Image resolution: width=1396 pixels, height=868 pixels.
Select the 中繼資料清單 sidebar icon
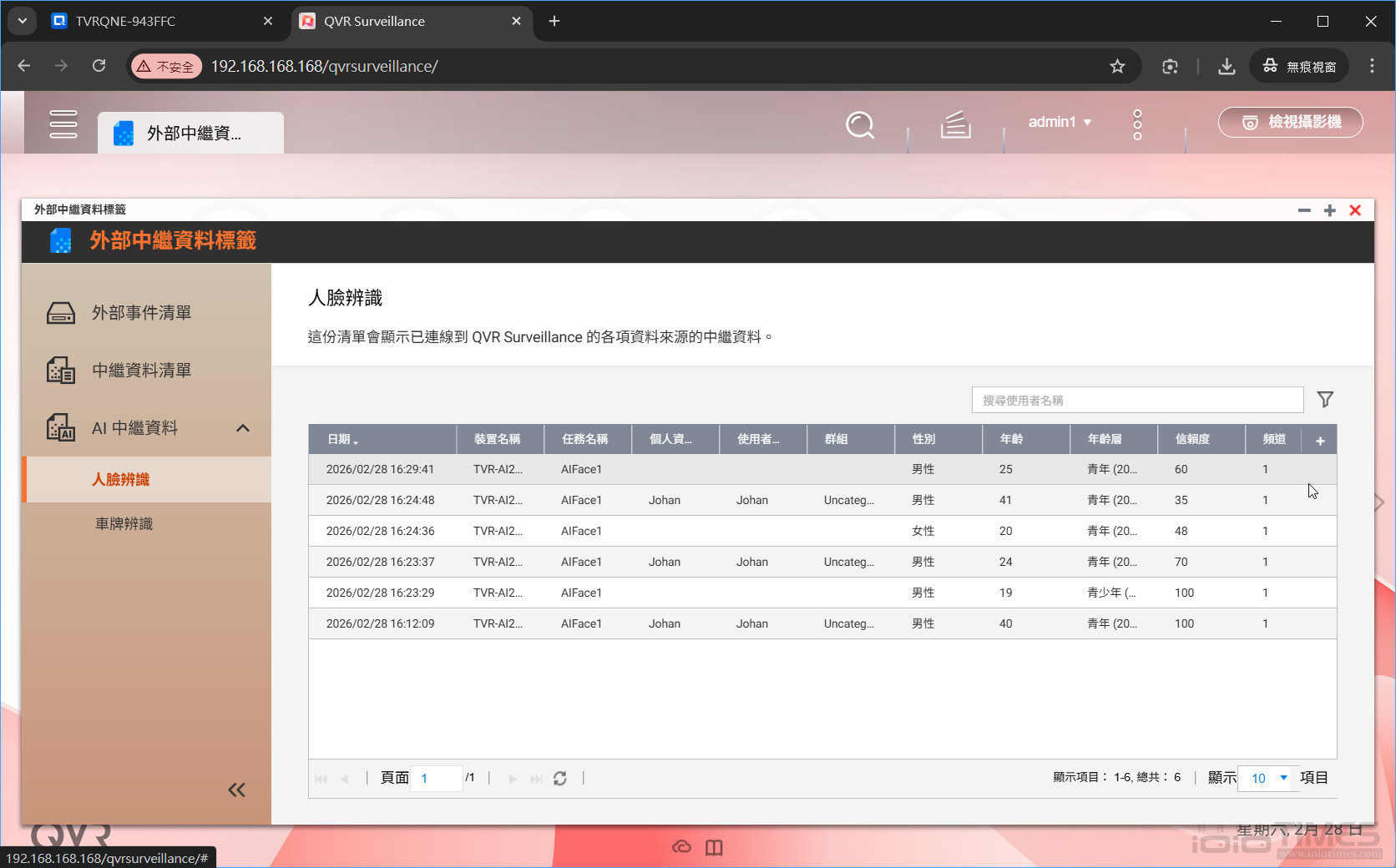tap(59, 370)
